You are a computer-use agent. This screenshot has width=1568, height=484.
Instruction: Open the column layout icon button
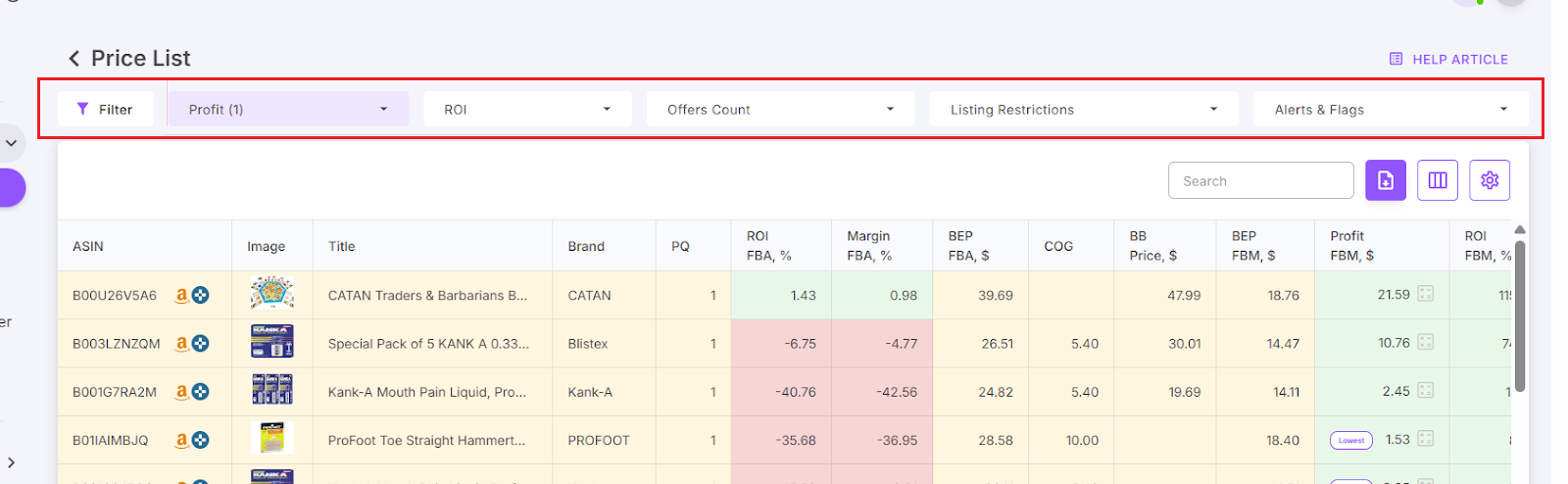(x=1438, y=180)
